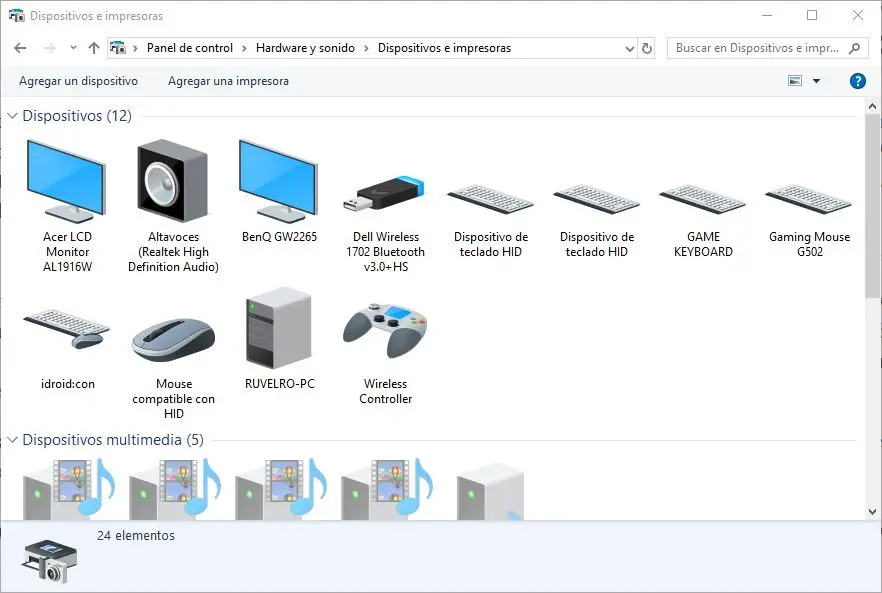The width and height of the screenshot is (882, 593).
Task: Click the change view icon
Action: pos(795,81)
